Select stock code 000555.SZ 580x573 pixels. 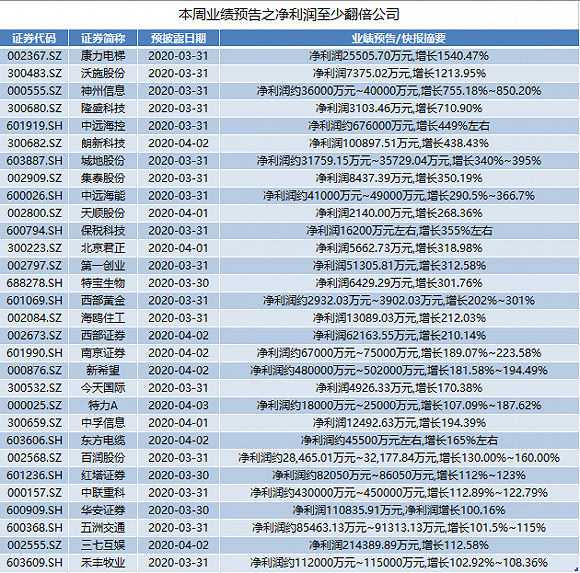(34, 91)
